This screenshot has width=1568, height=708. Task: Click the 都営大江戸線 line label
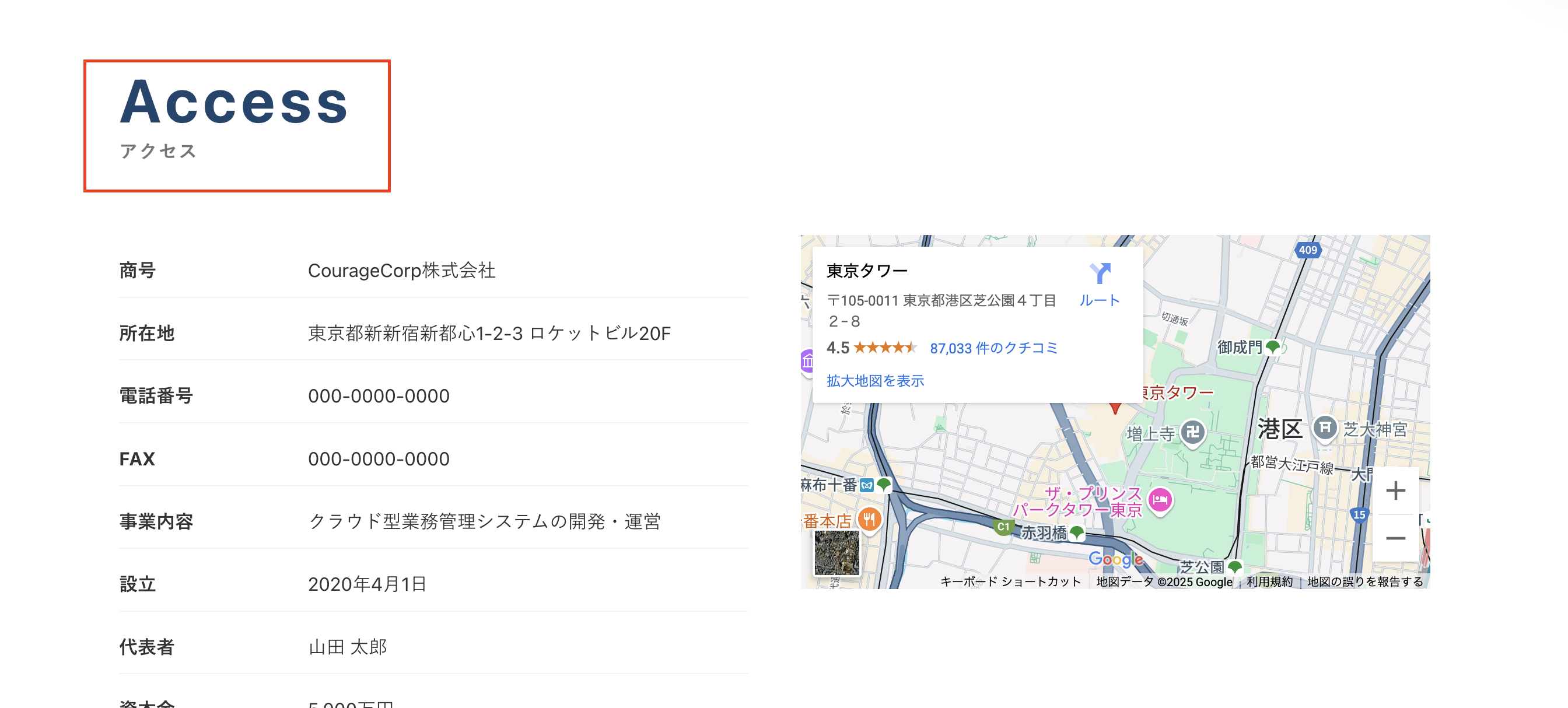[x=1291, y=464]
